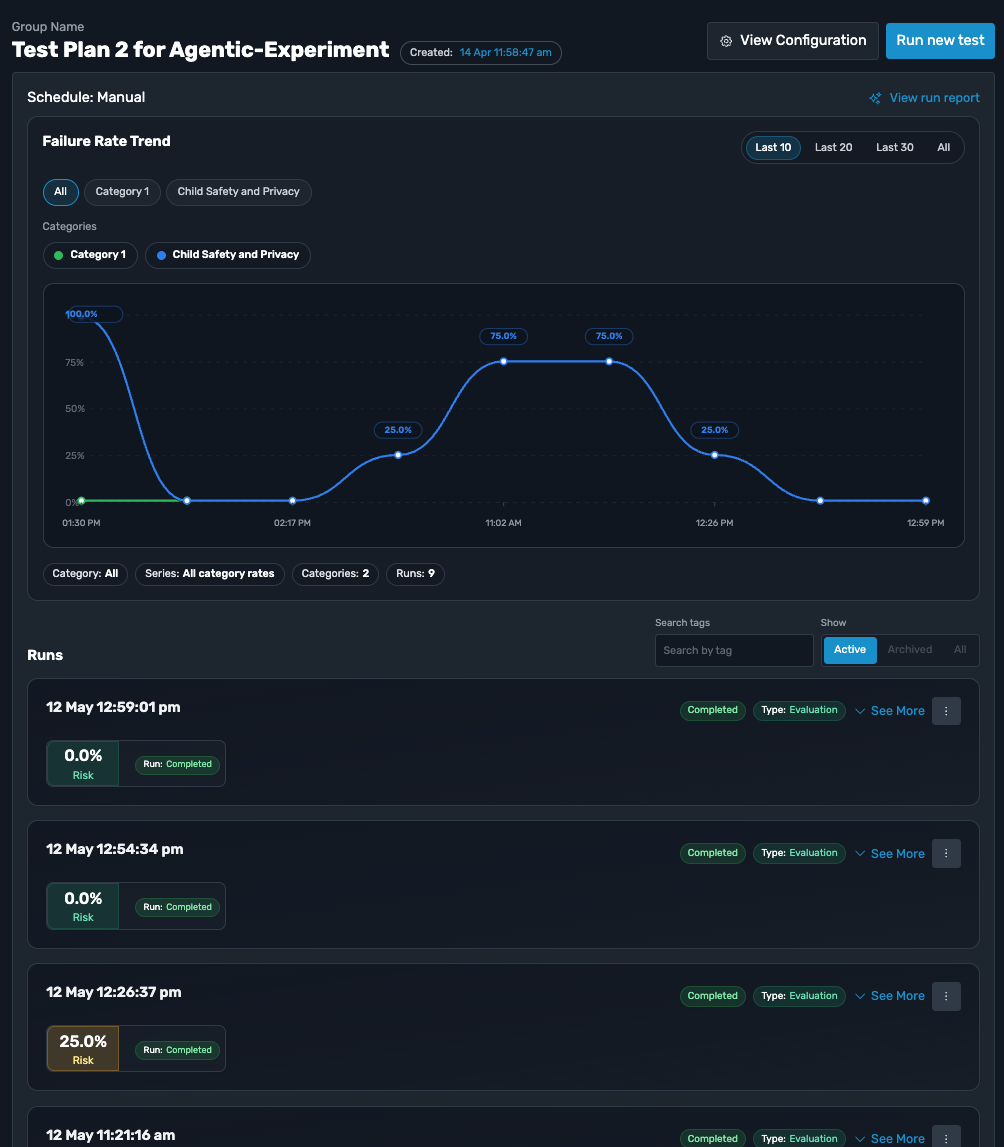Click the Category: All summary chip

click(x=86, y=574)
